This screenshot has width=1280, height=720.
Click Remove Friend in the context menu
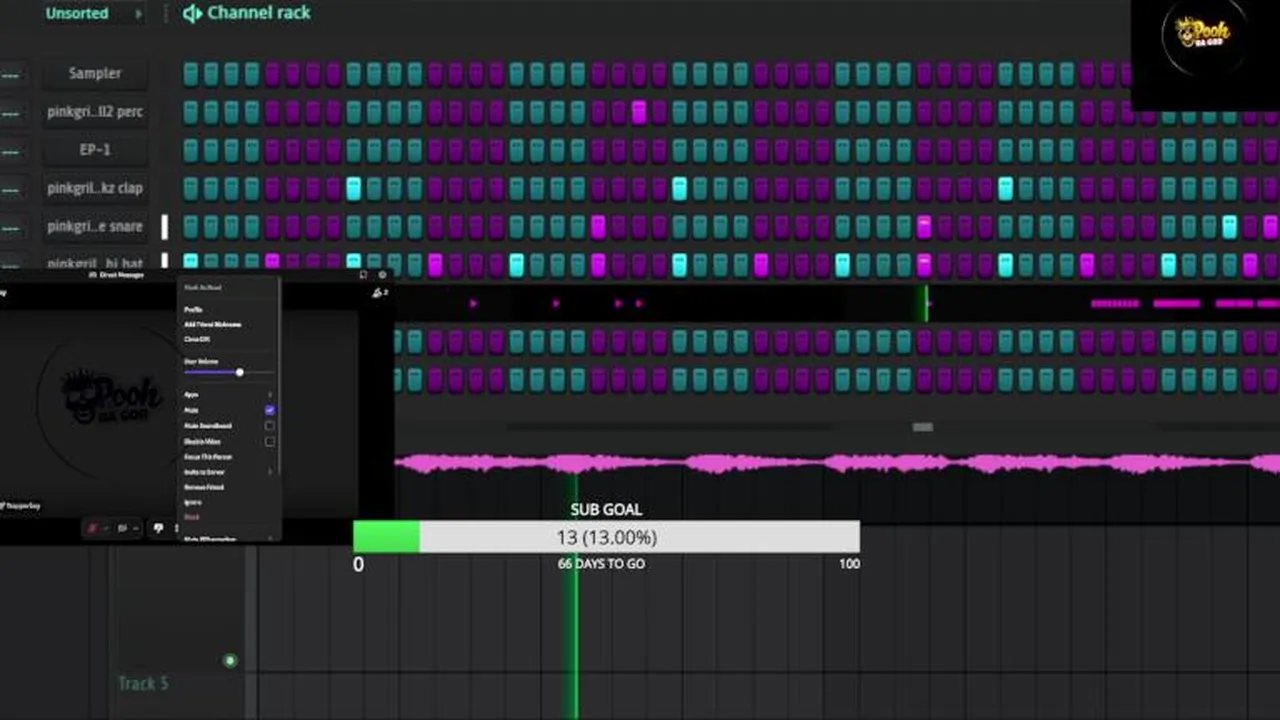pyautogui.click(x=204, y=487)
